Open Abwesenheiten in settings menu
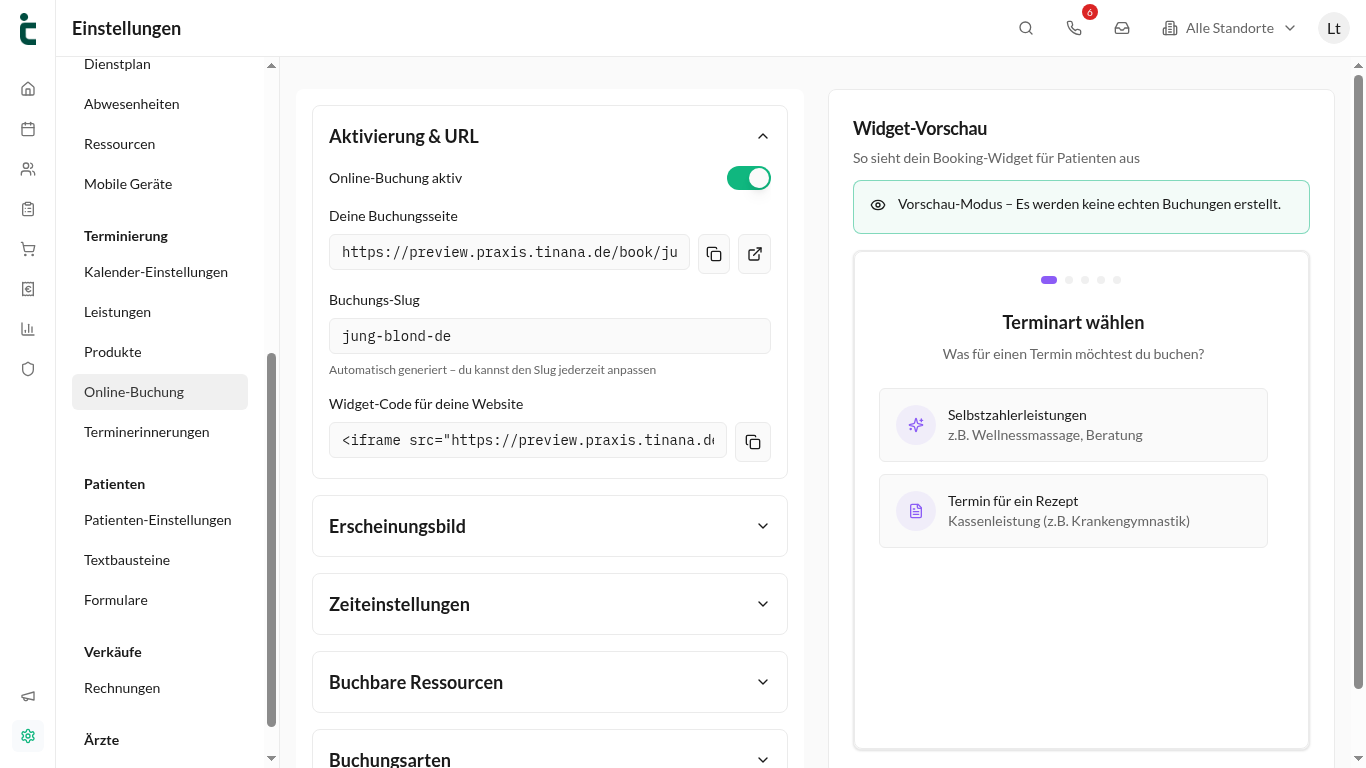Viewport: 1366px width, 768px height. (x=160, y=104)
